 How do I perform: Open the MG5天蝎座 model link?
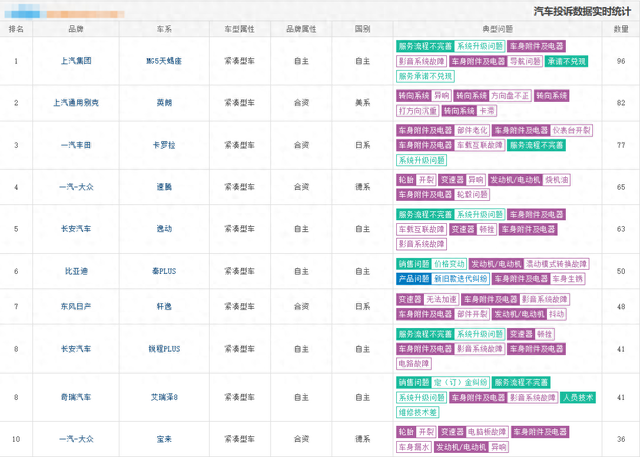click(164, 61)
